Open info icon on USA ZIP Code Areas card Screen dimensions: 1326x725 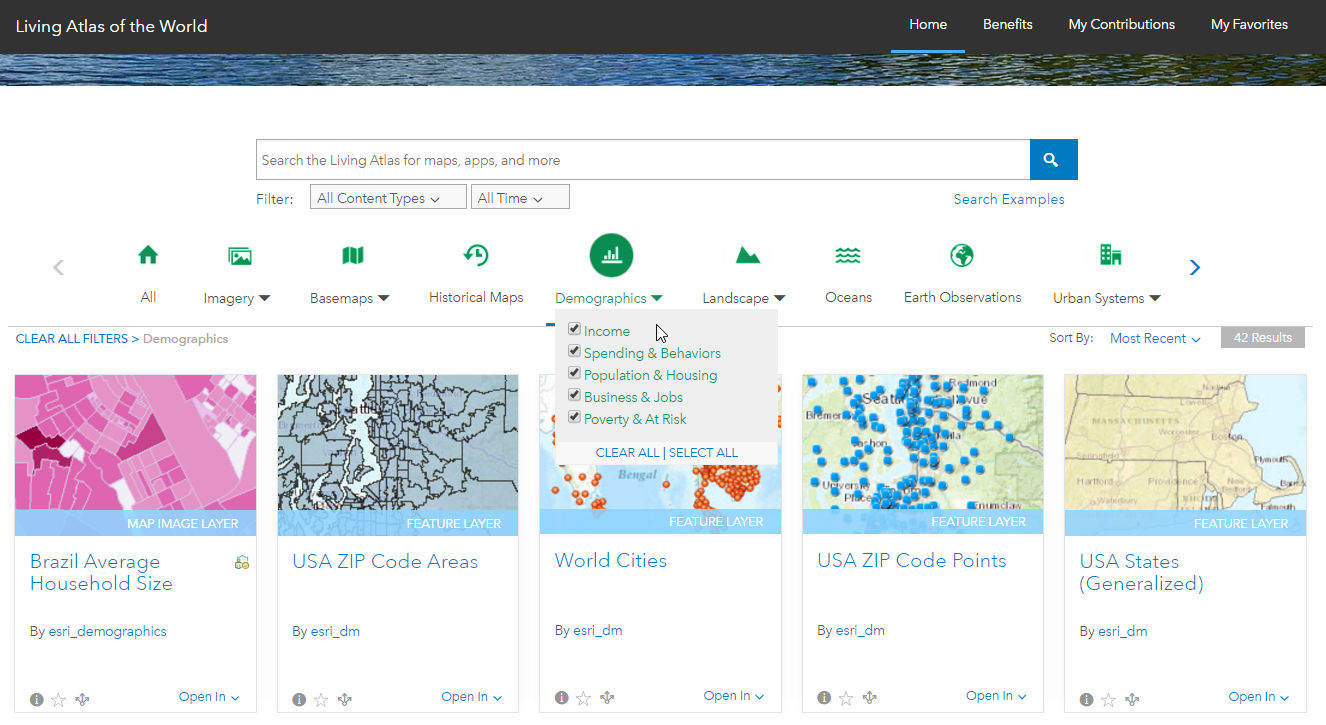pos(299,699)
